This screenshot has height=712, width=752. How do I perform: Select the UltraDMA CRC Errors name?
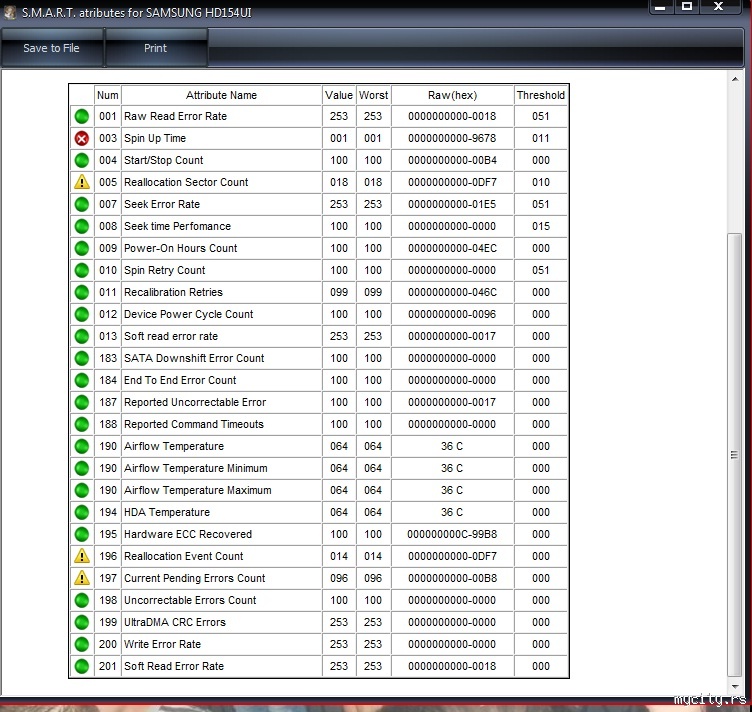click(175, 622)
